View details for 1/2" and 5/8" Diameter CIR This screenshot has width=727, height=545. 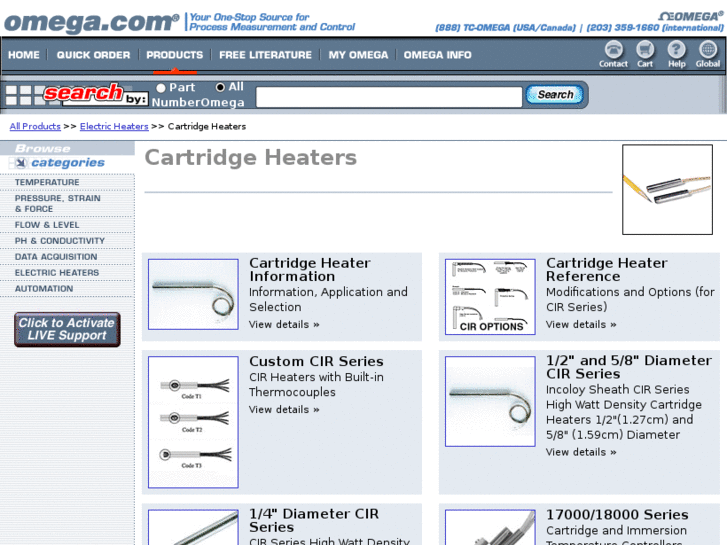pos(581,452)
